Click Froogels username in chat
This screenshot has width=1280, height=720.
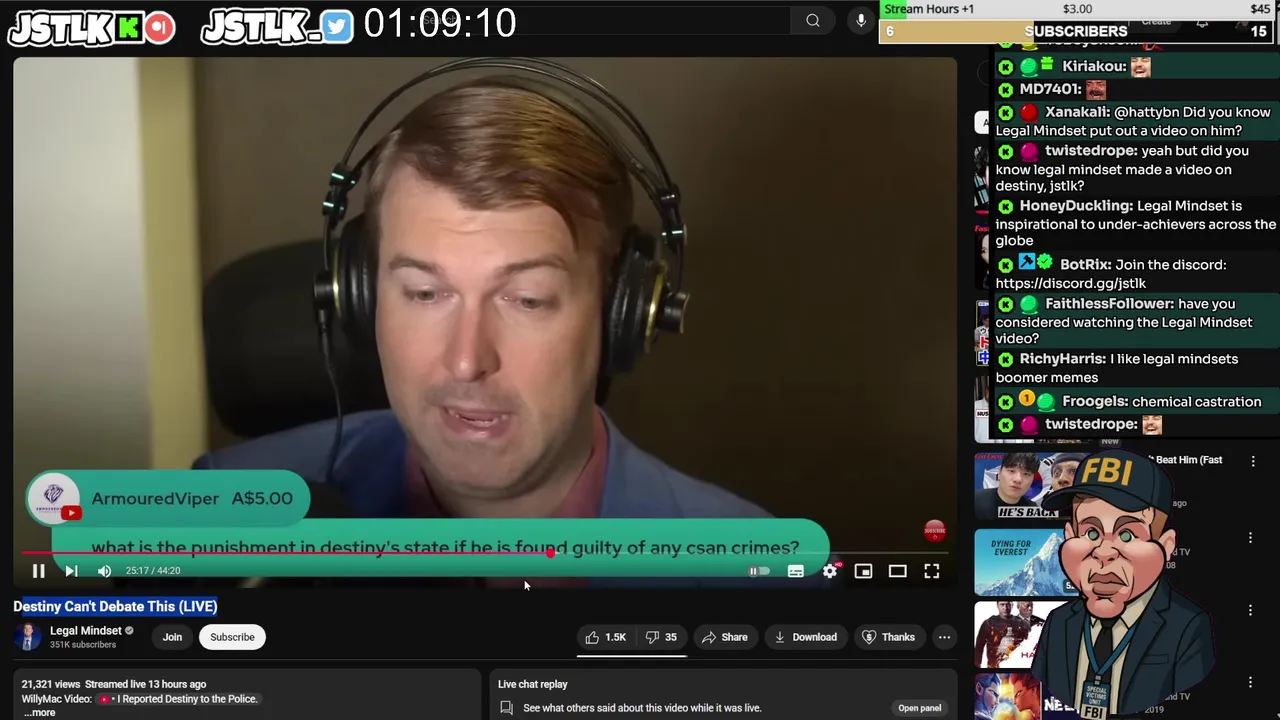1095,401
